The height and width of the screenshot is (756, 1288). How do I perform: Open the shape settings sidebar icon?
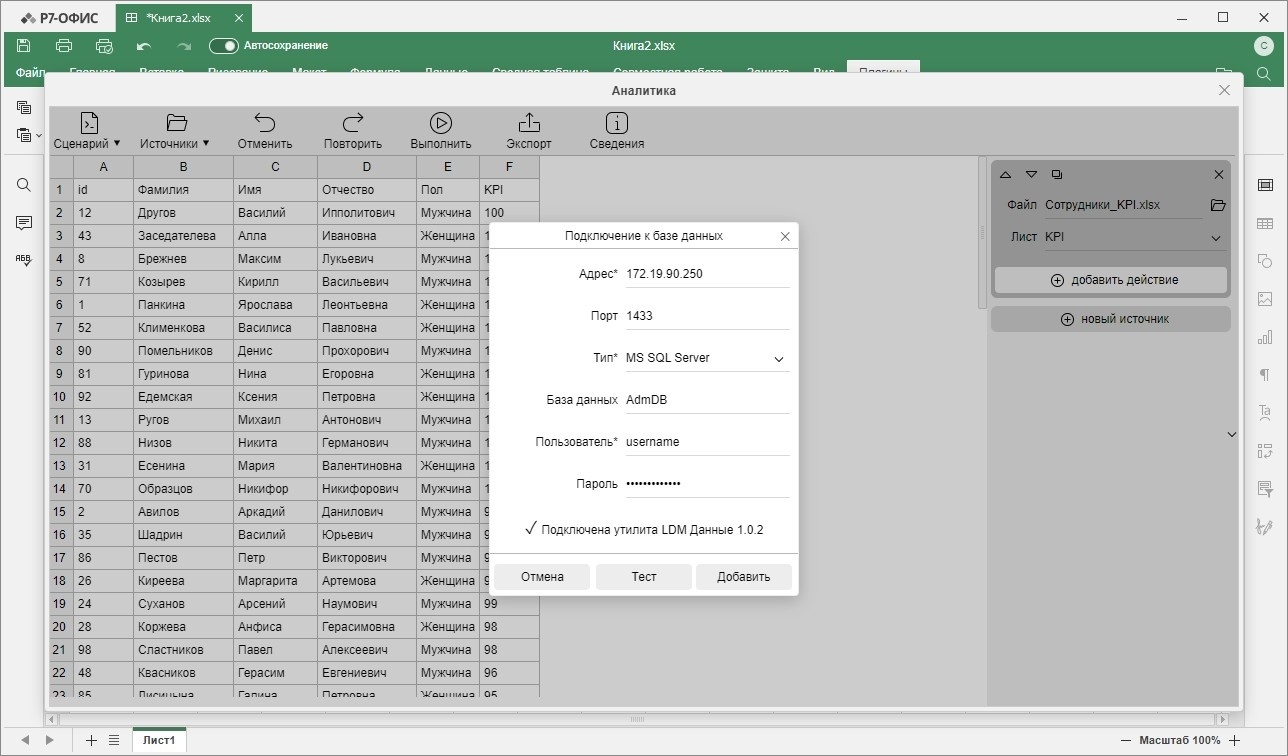(1265, 261)
